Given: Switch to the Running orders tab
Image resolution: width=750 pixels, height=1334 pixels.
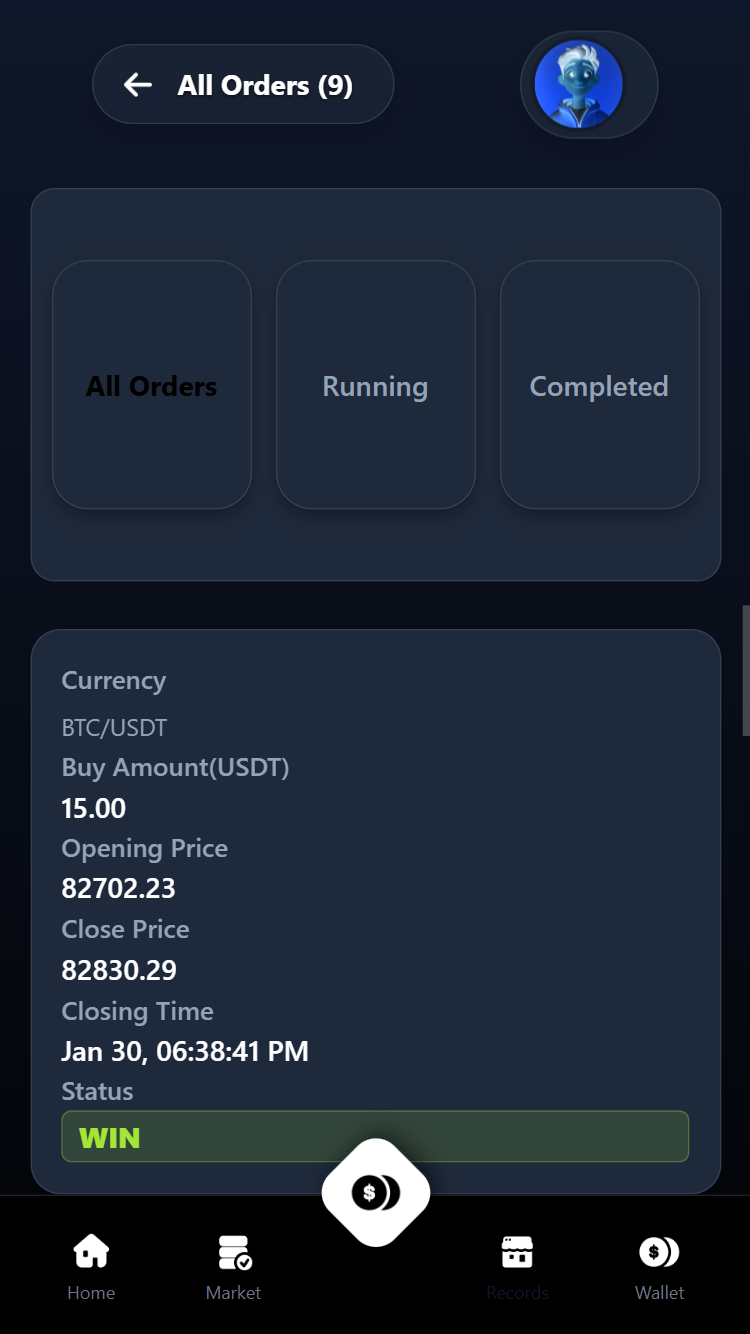Looking at the screenshot, I should click(x=375, y=386).
